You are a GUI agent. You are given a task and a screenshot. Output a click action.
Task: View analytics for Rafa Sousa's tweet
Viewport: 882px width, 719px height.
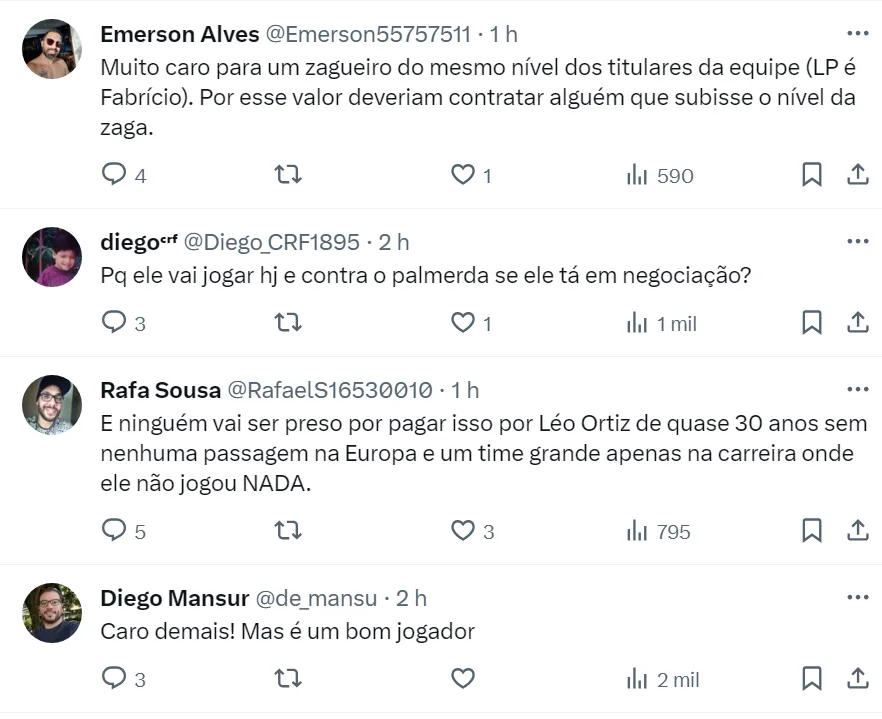click(x=659, y=531)
